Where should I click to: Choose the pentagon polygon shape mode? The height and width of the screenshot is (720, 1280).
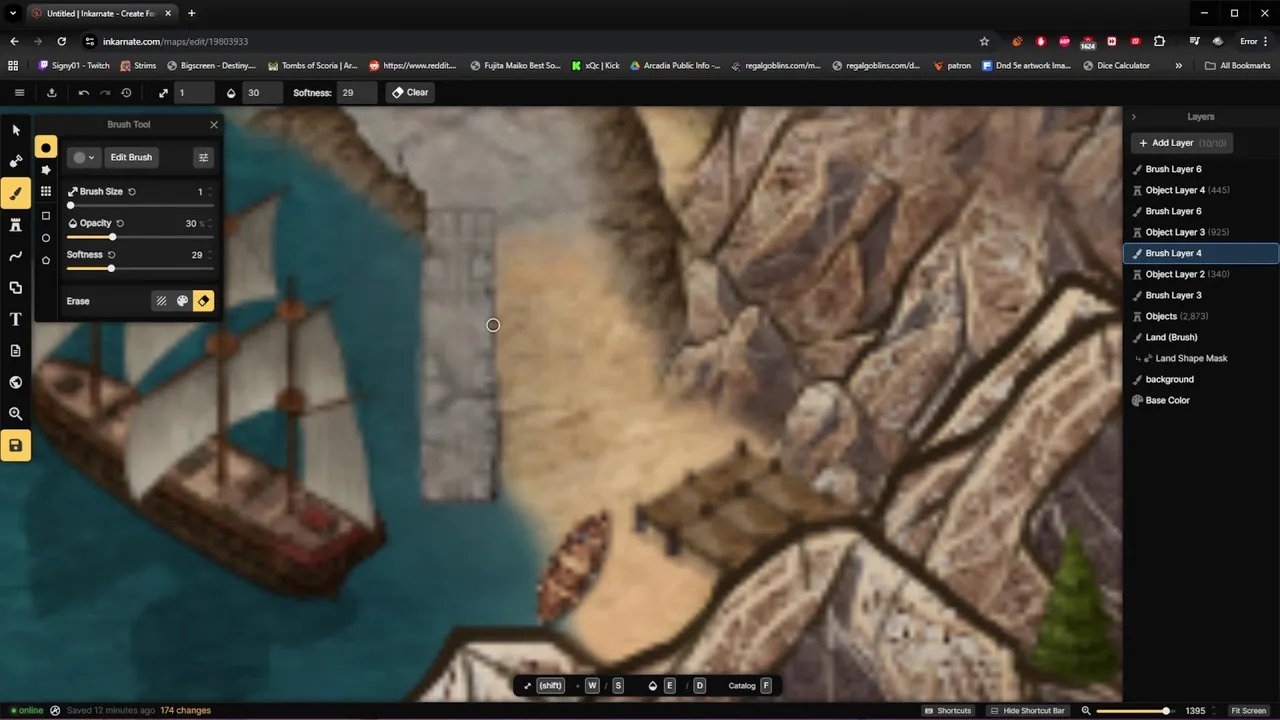click(x=45, y=260)
